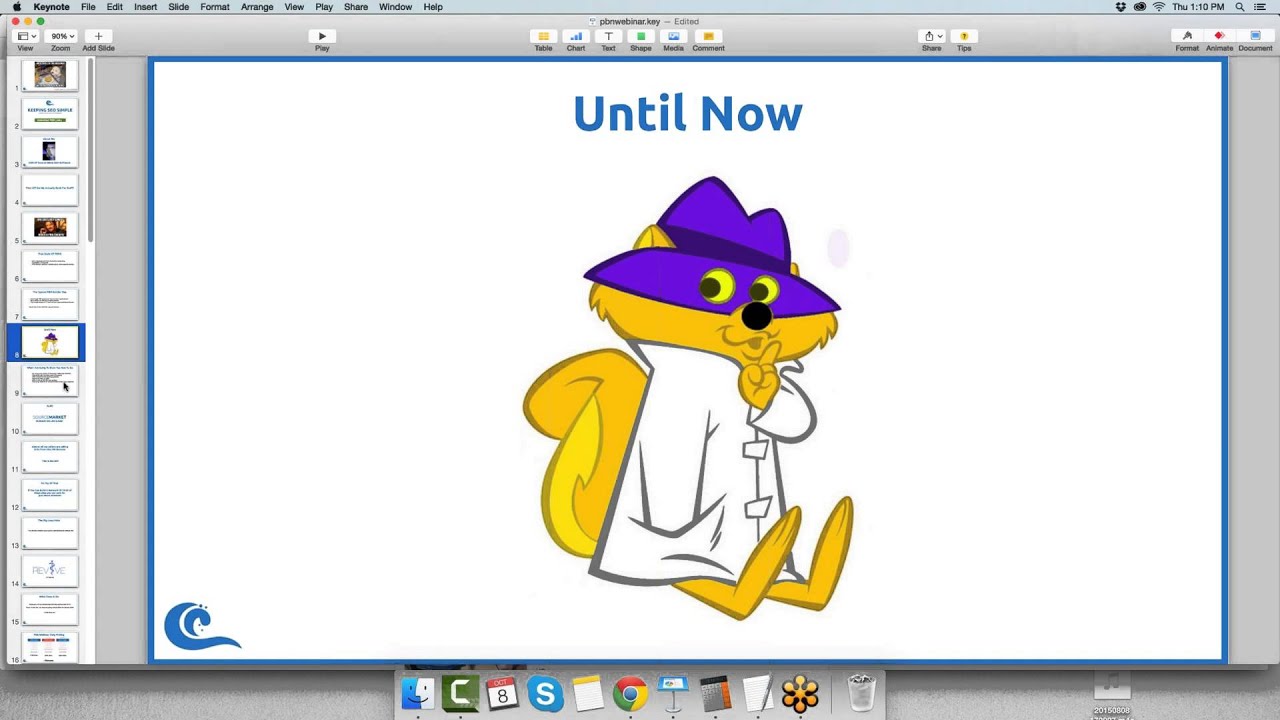
Task: Insert a Chart from the toolbar
Action: coord(576,36)
